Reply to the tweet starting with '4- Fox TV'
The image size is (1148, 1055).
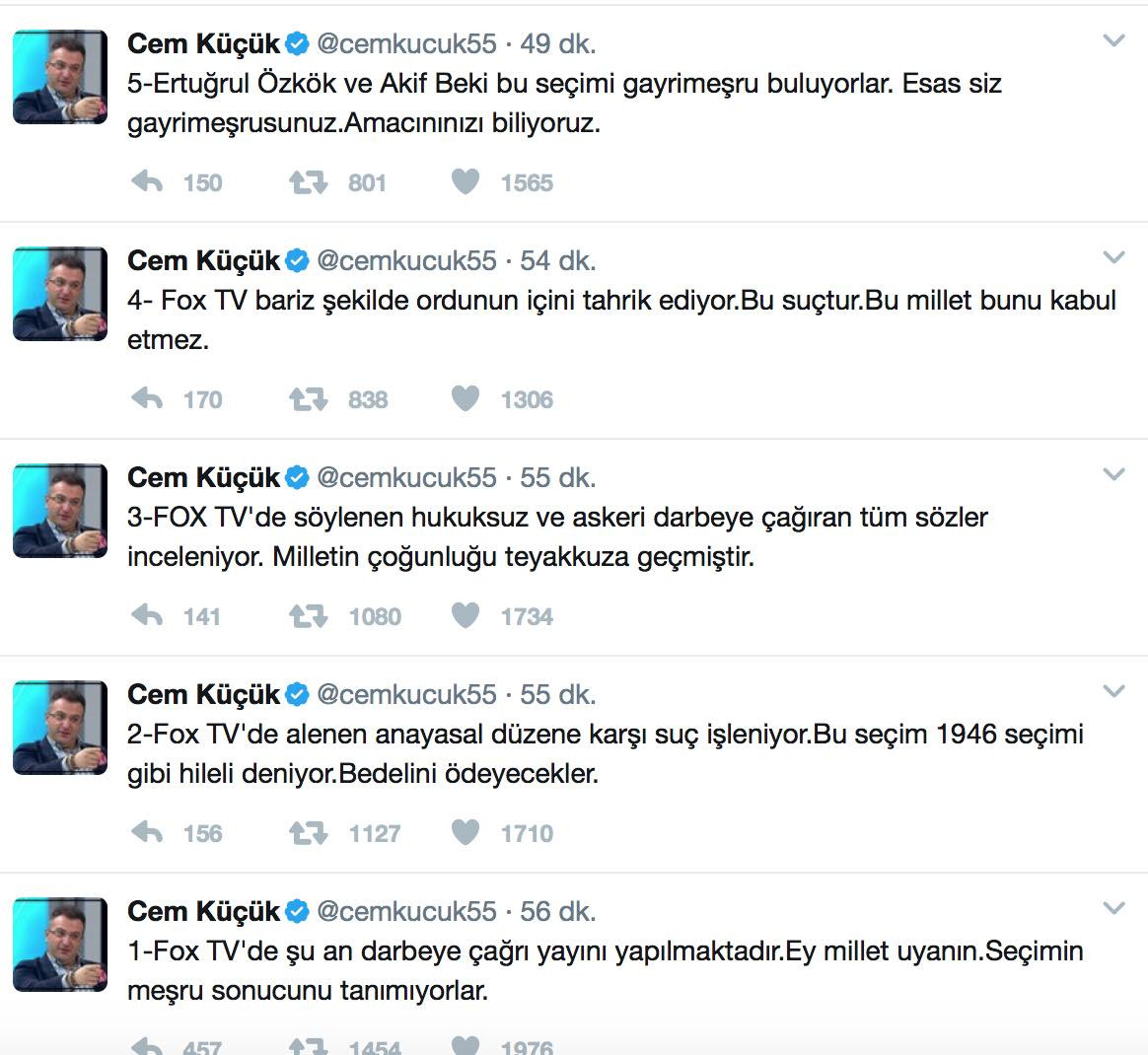147,399
